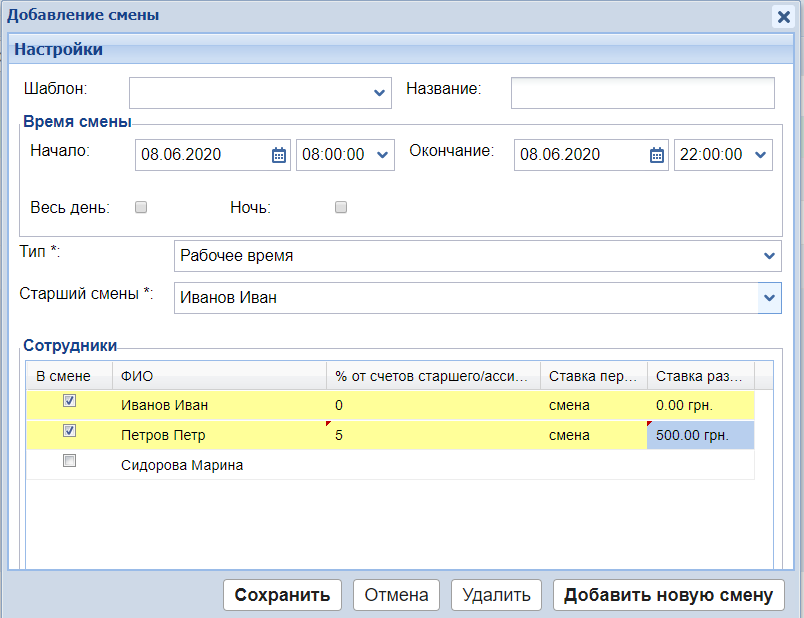This screenshot has height=618, width=804.
Task: Open the end time 22:00:00 dropdown
Action: click(760, 155)
